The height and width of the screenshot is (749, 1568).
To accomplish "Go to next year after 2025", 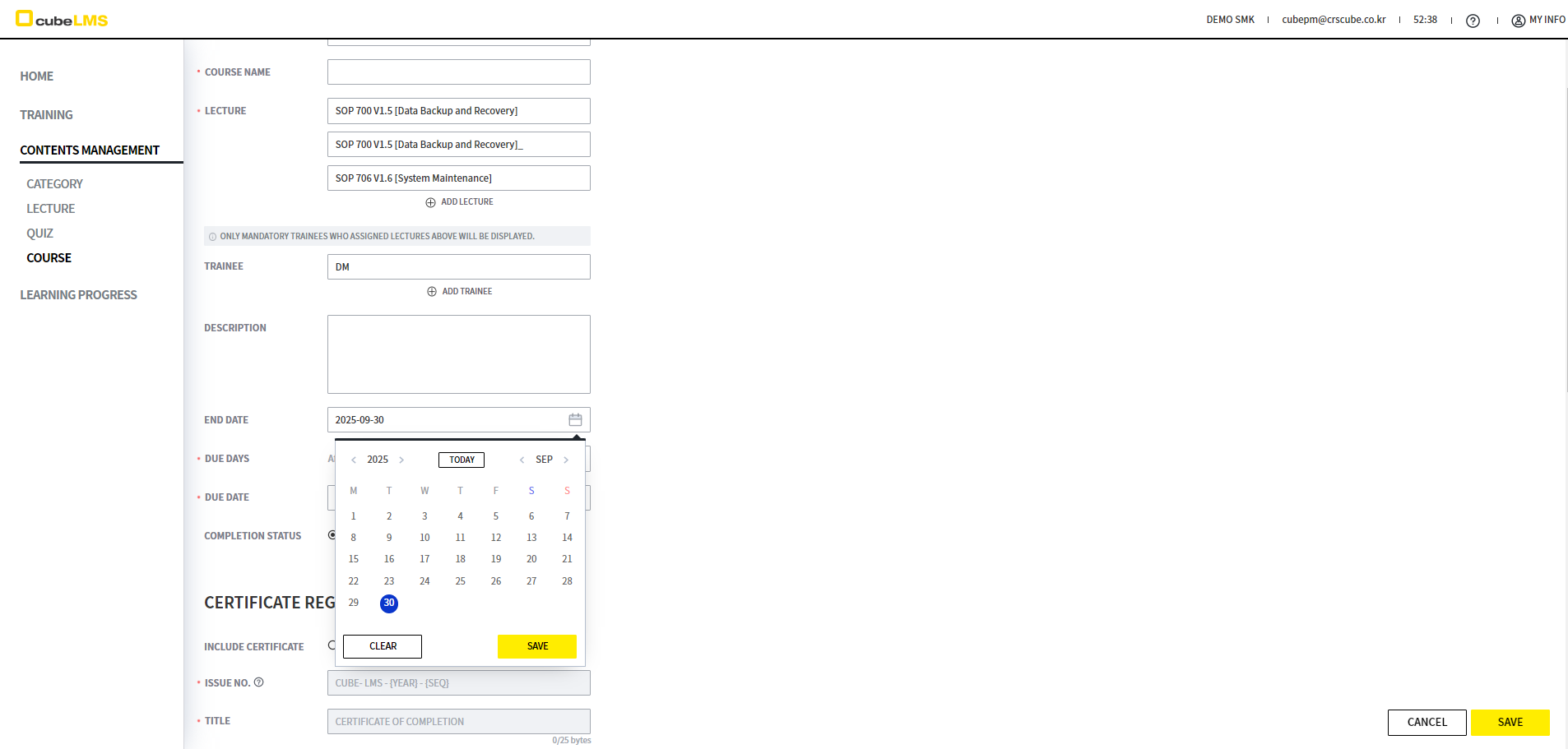I will point(401,460).
